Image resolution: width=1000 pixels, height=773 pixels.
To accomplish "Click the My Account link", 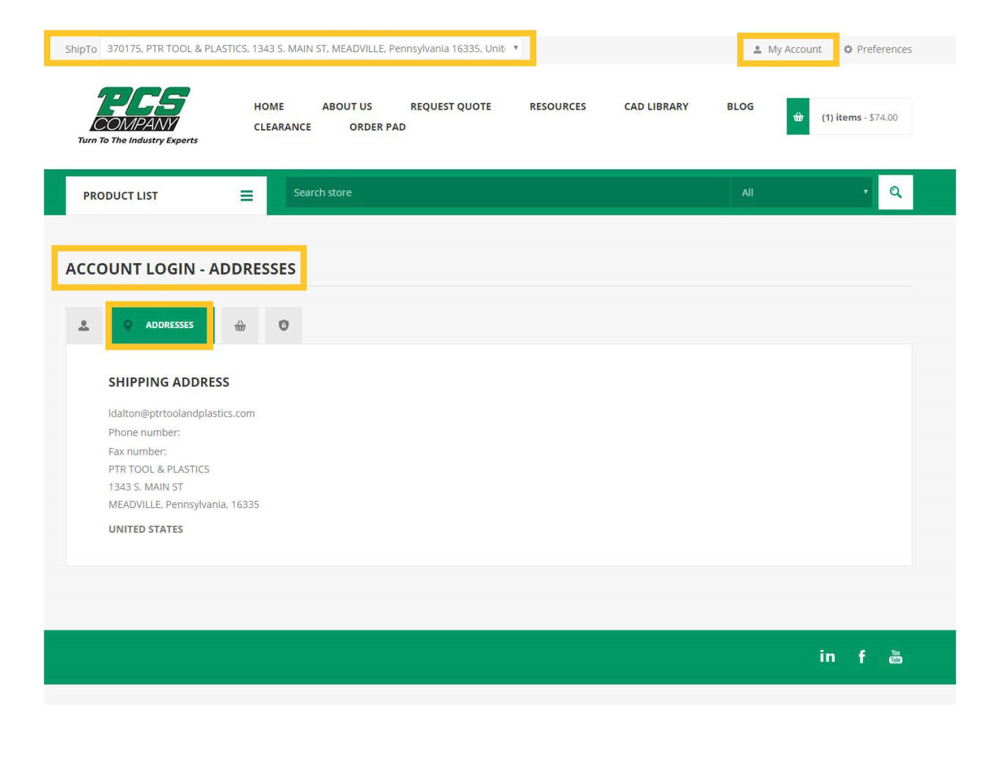I will click(x=788, y=49).
